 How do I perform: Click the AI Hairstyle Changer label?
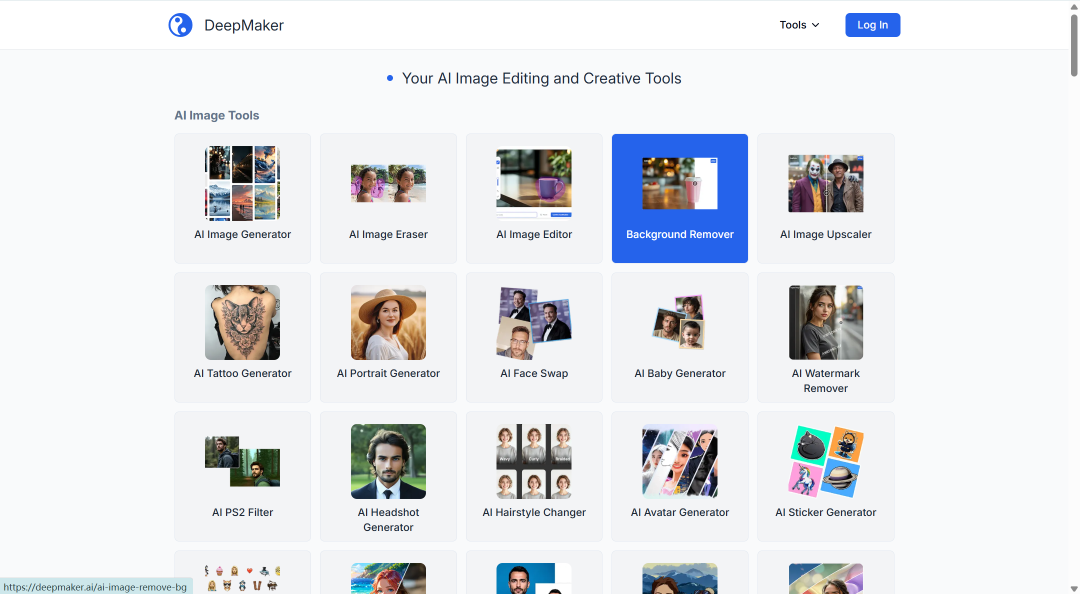(534, 513)
